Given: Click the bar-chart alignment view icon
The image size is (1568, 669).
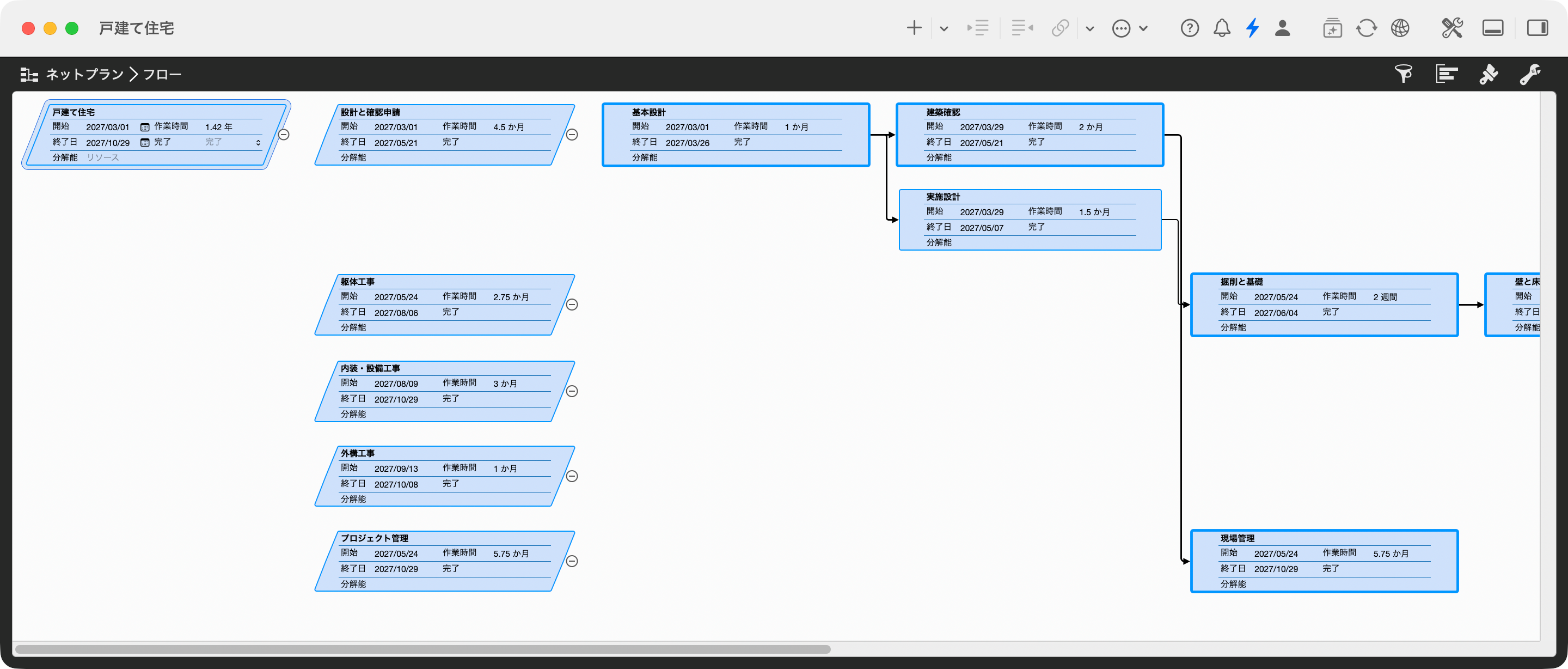Looking at the screenshot, I should tap(1446, 74).
